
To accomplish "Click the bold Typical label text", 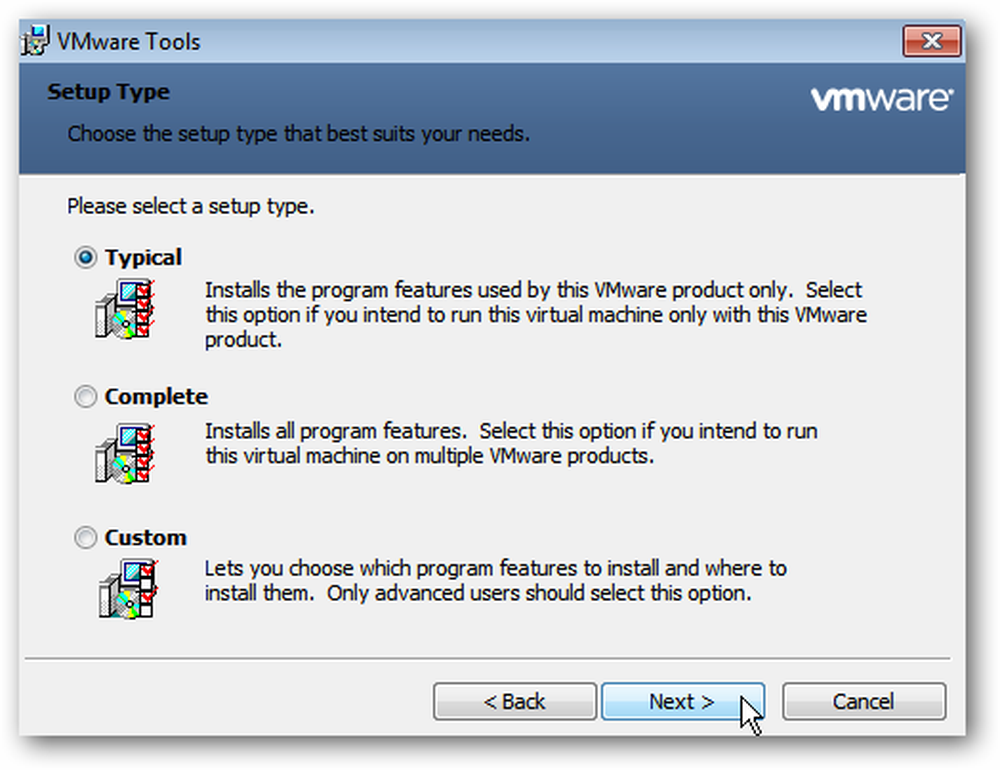I will pos(143,258).
